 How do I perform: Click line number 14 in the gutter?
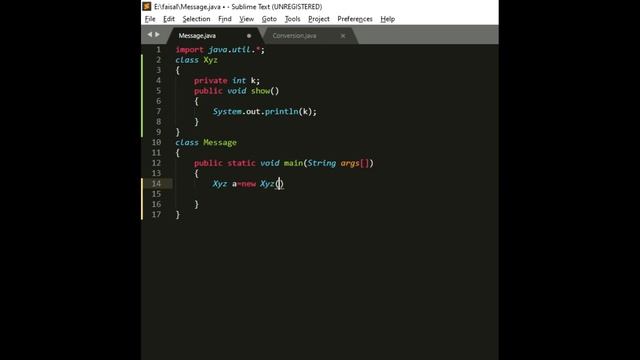(x=156, y=183)
